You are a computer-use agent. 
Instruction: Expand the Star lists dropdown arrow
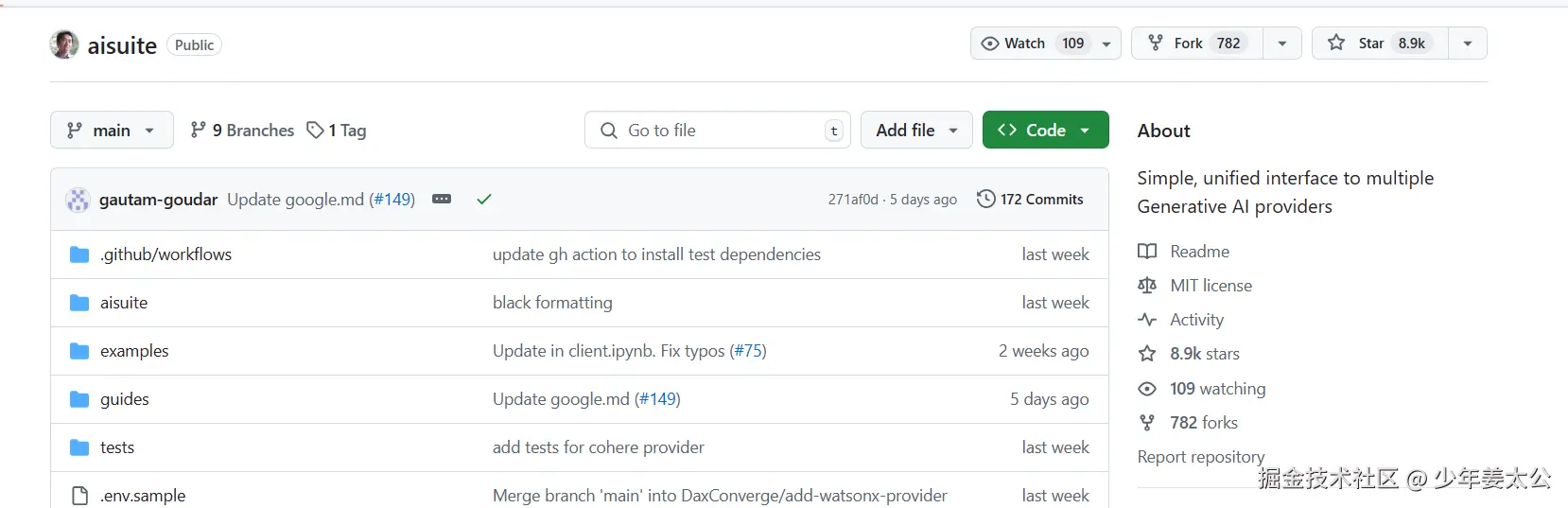1468,44
